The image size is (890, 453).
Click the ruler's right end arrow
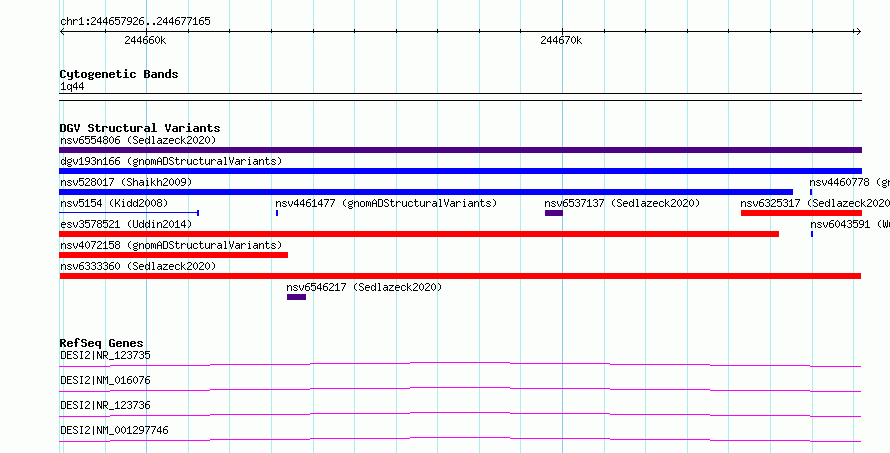click(858, 32)
